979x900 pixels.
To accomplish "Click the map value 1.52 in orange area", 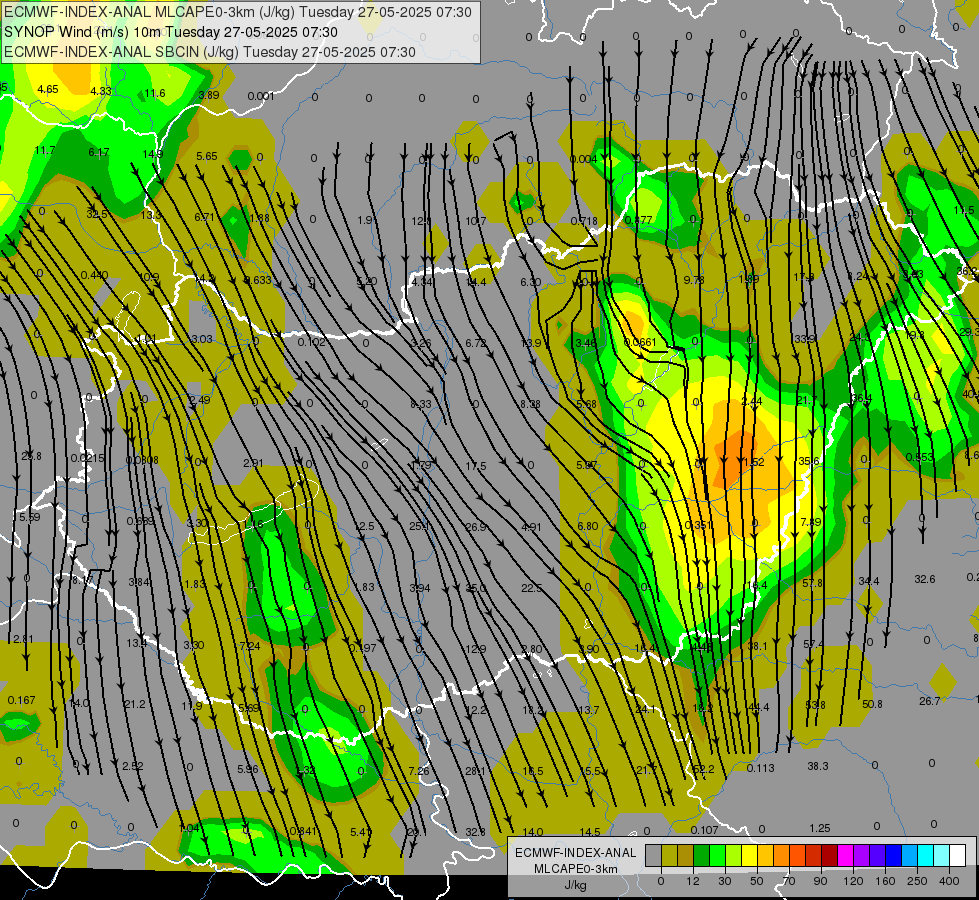I will 754,462.
